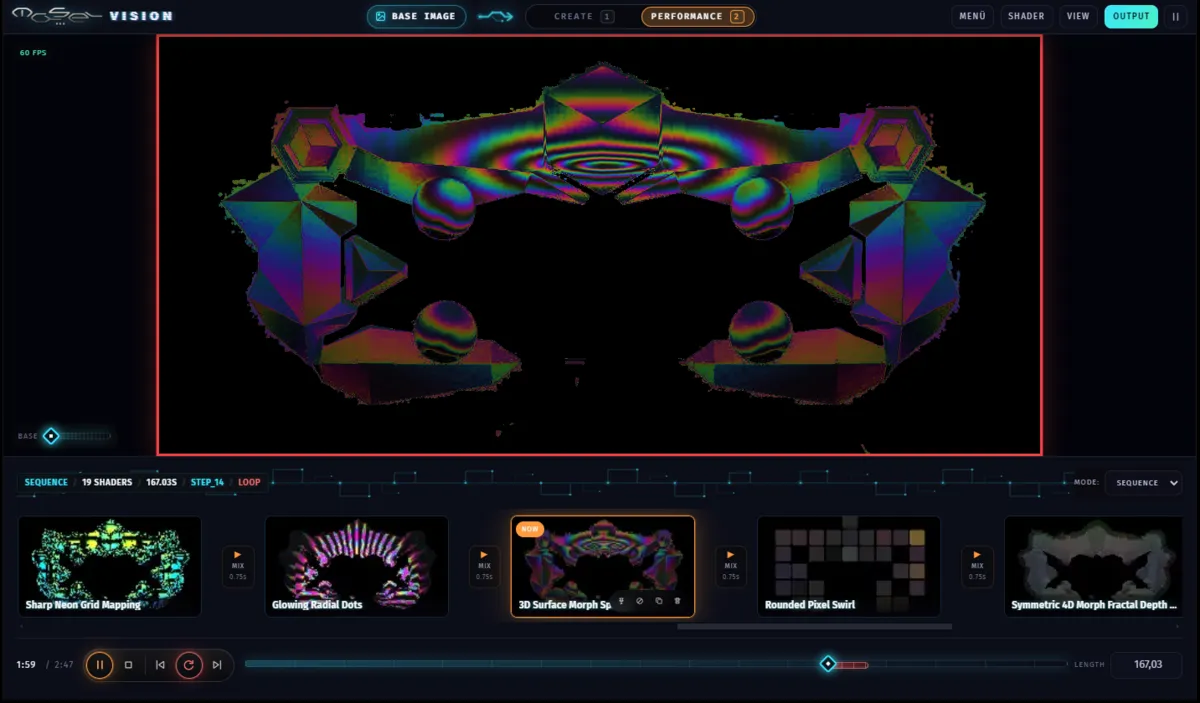Viewport: 1200px width, 703px height.
Task: Click the pin icon on 3D Surface Morph card
Action: point(621,601)
